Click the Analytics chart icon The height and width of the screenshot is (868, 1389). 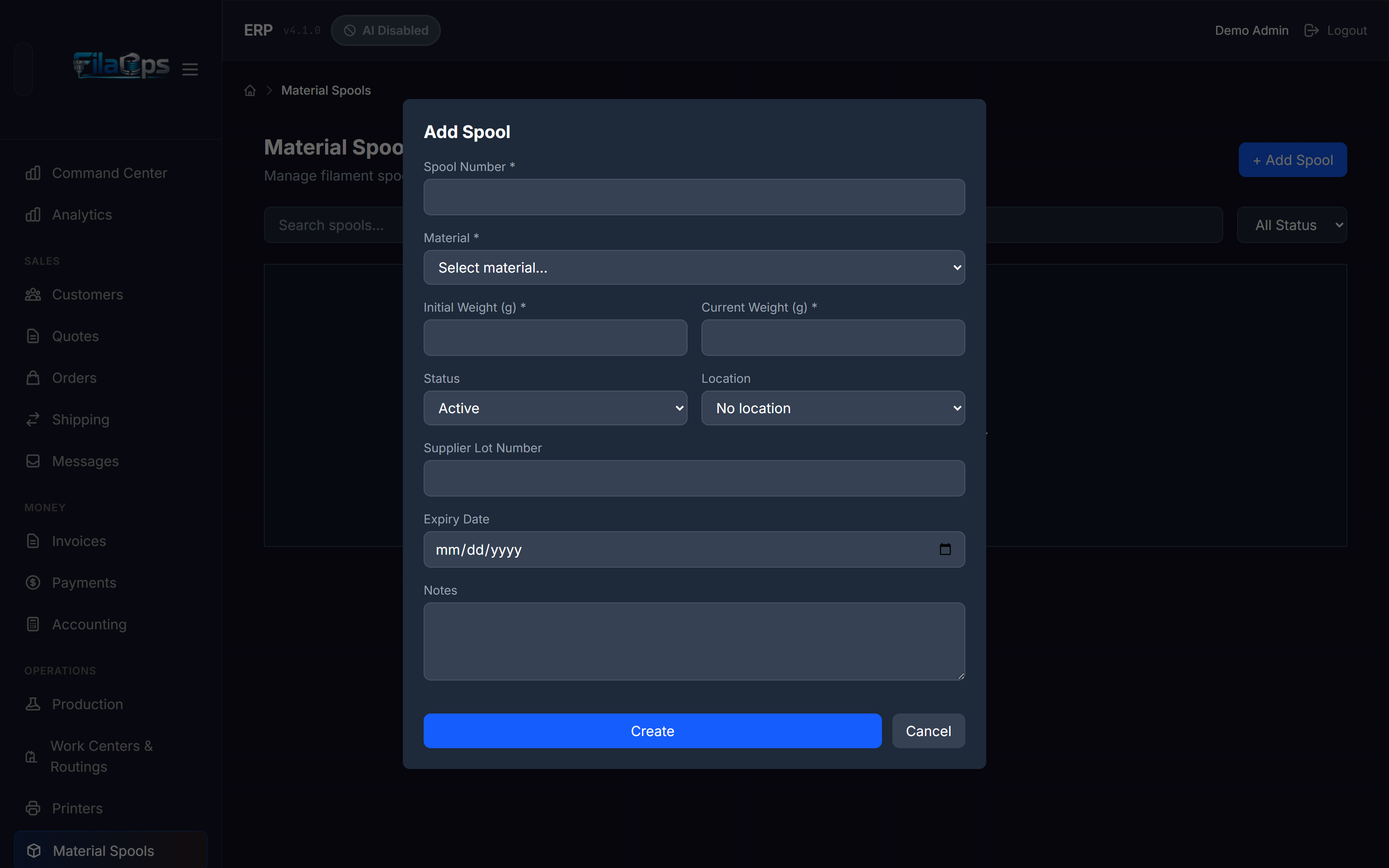[x=33, y=215]
